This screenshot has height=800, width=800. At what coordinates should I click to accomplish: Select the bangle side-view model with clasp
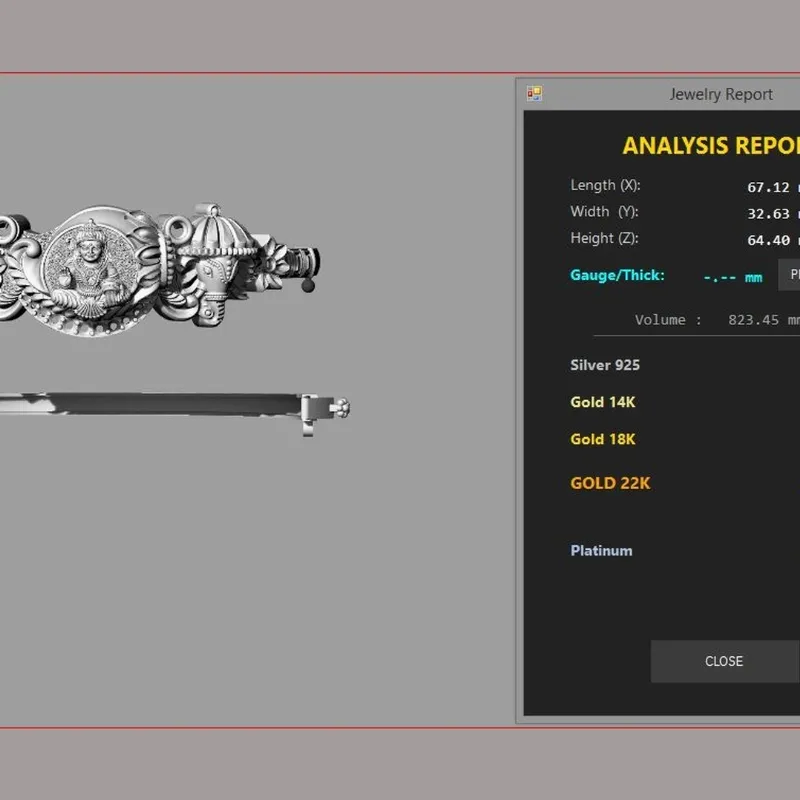(175, 412)
